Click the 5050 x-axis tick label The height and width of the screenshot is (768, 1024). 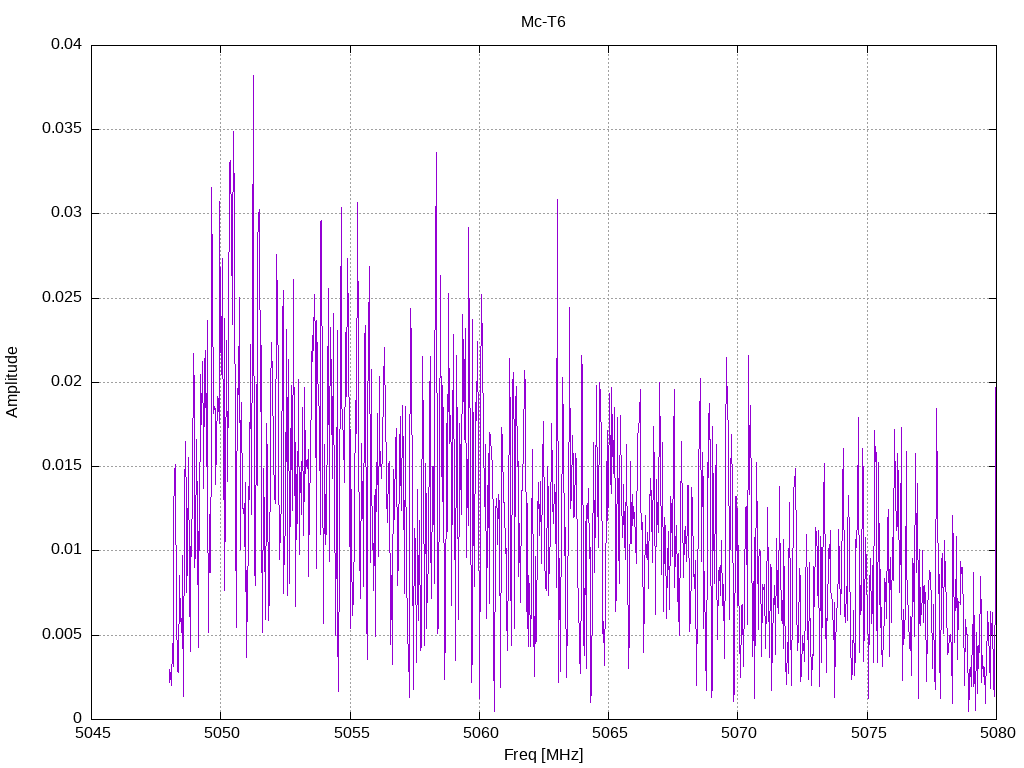click(x=222, y=733)
